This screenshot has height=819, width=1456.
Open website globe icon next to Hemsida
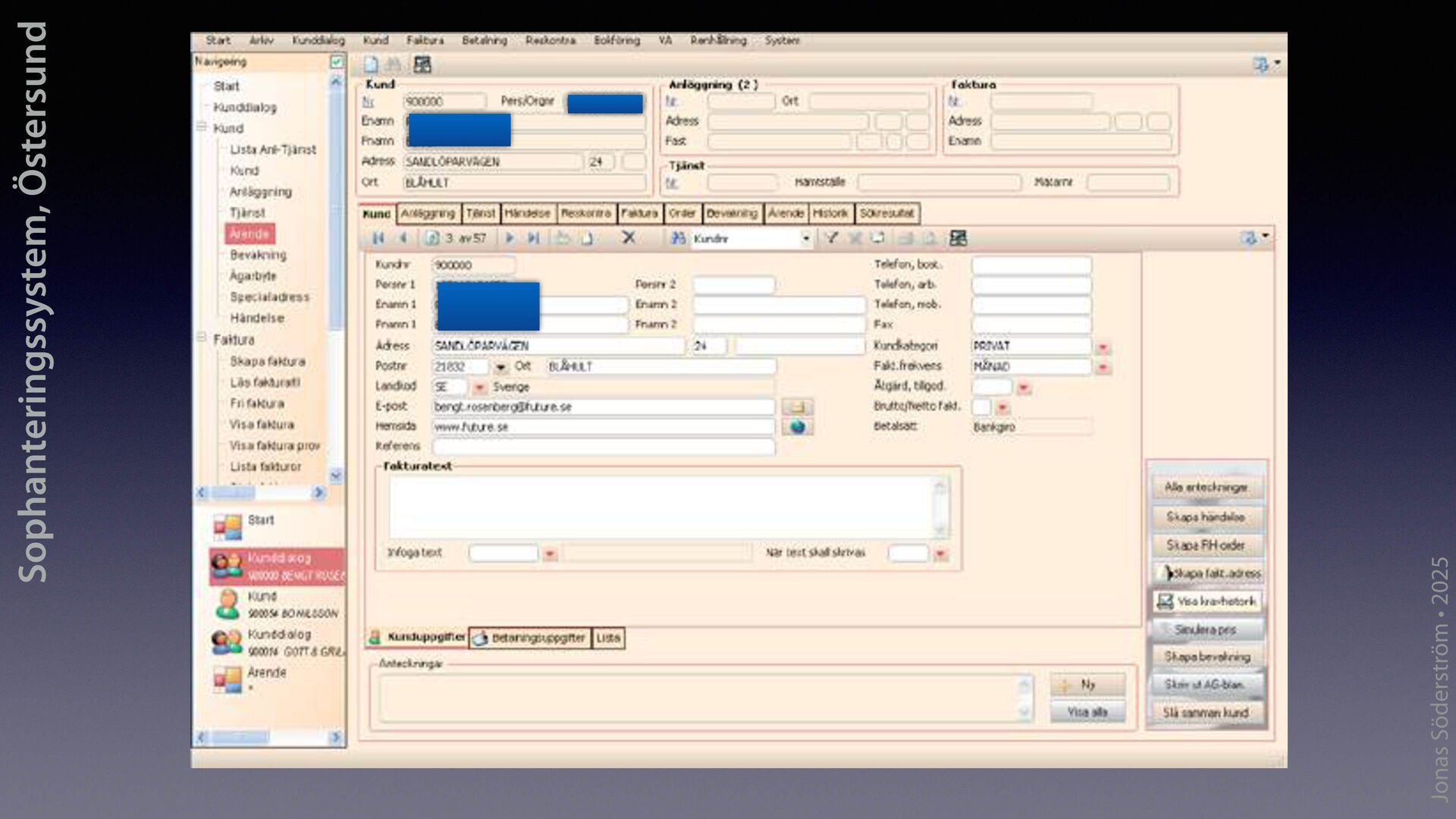(797, 427)
